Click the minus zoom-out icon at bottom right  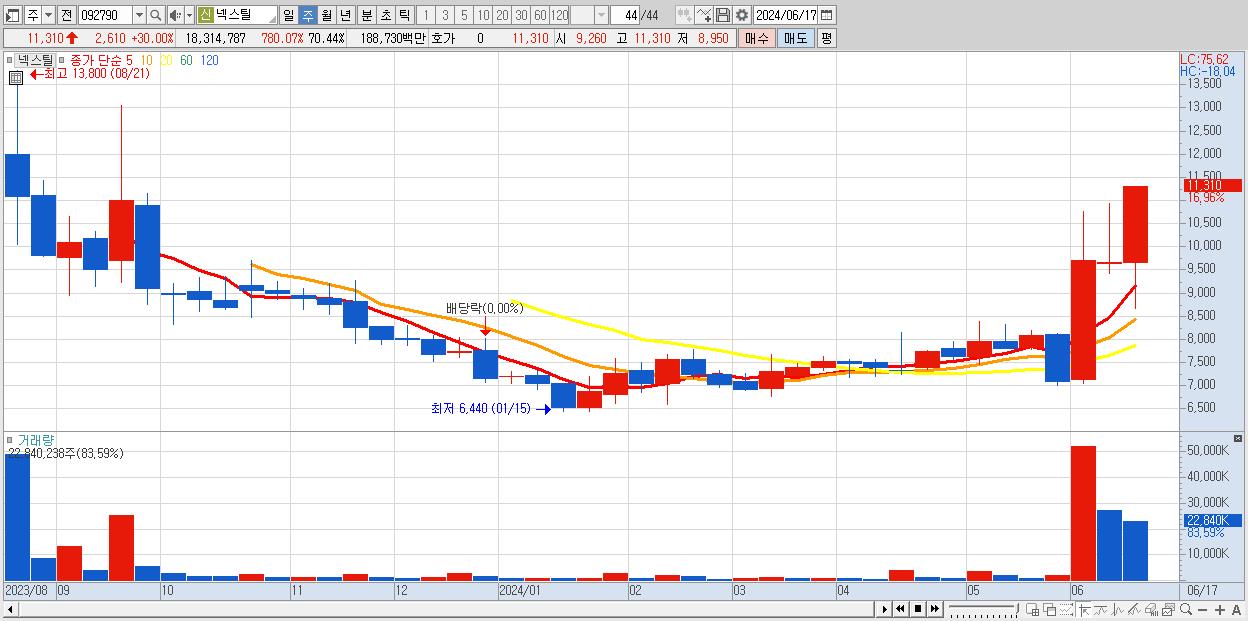tap(1203, 609)
